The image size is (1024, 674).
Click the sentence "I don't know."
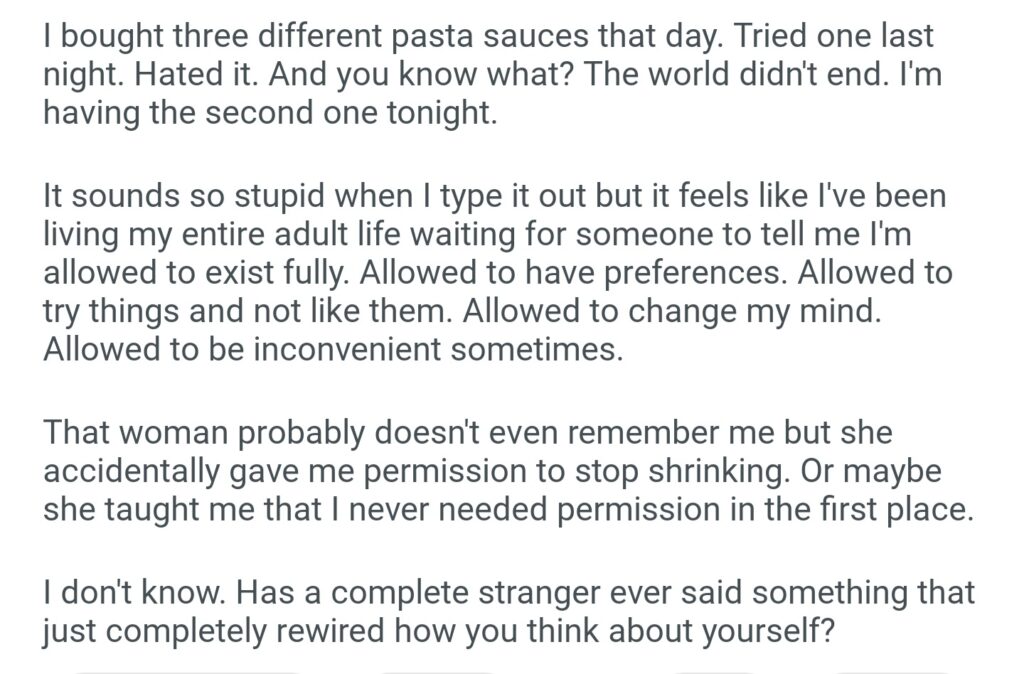tap(135, 594)
